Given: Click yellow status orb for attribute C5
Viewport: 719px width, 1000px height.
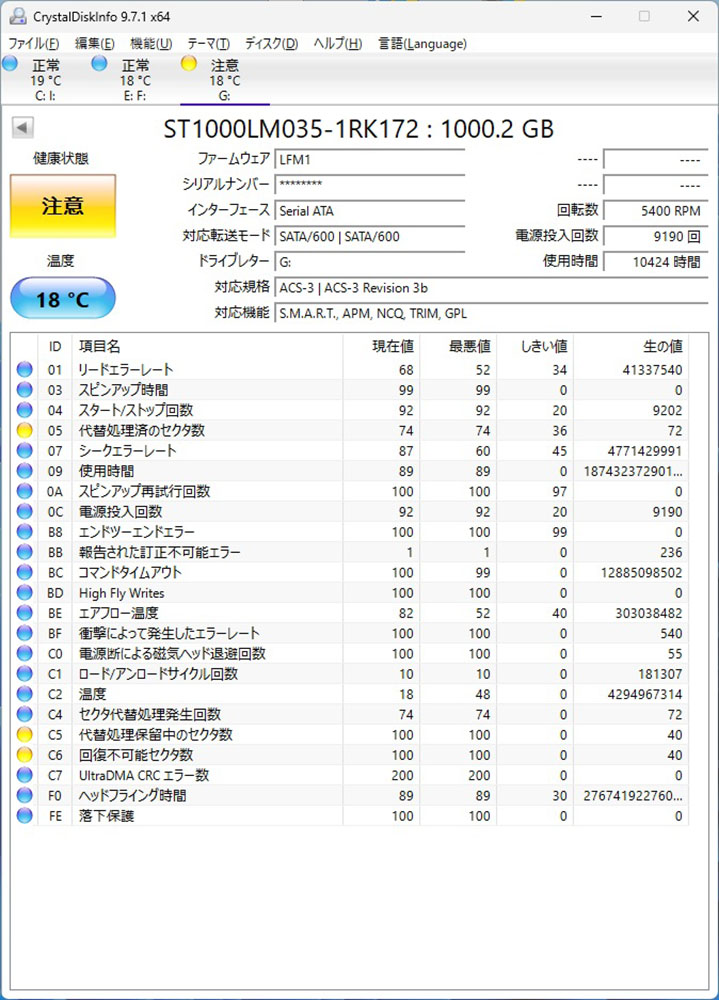Looking at the screenshot, I should [24, 735].
